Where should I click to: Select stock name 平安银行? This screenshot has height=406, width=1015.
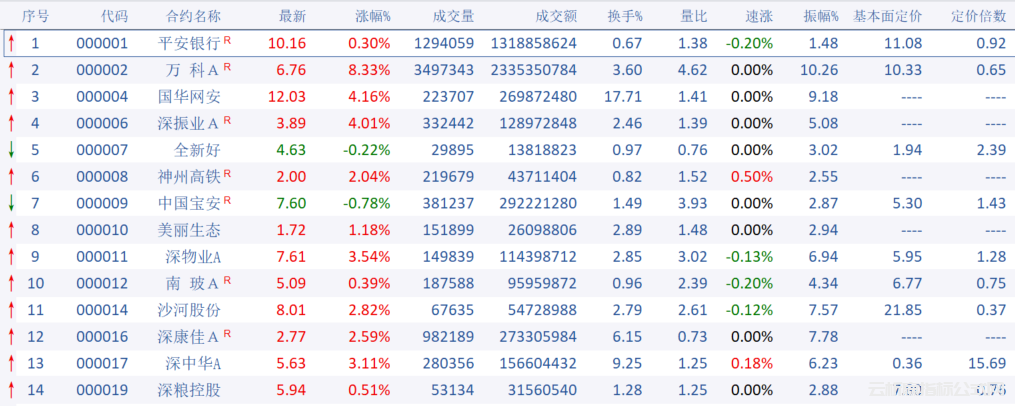pos(189,43)
